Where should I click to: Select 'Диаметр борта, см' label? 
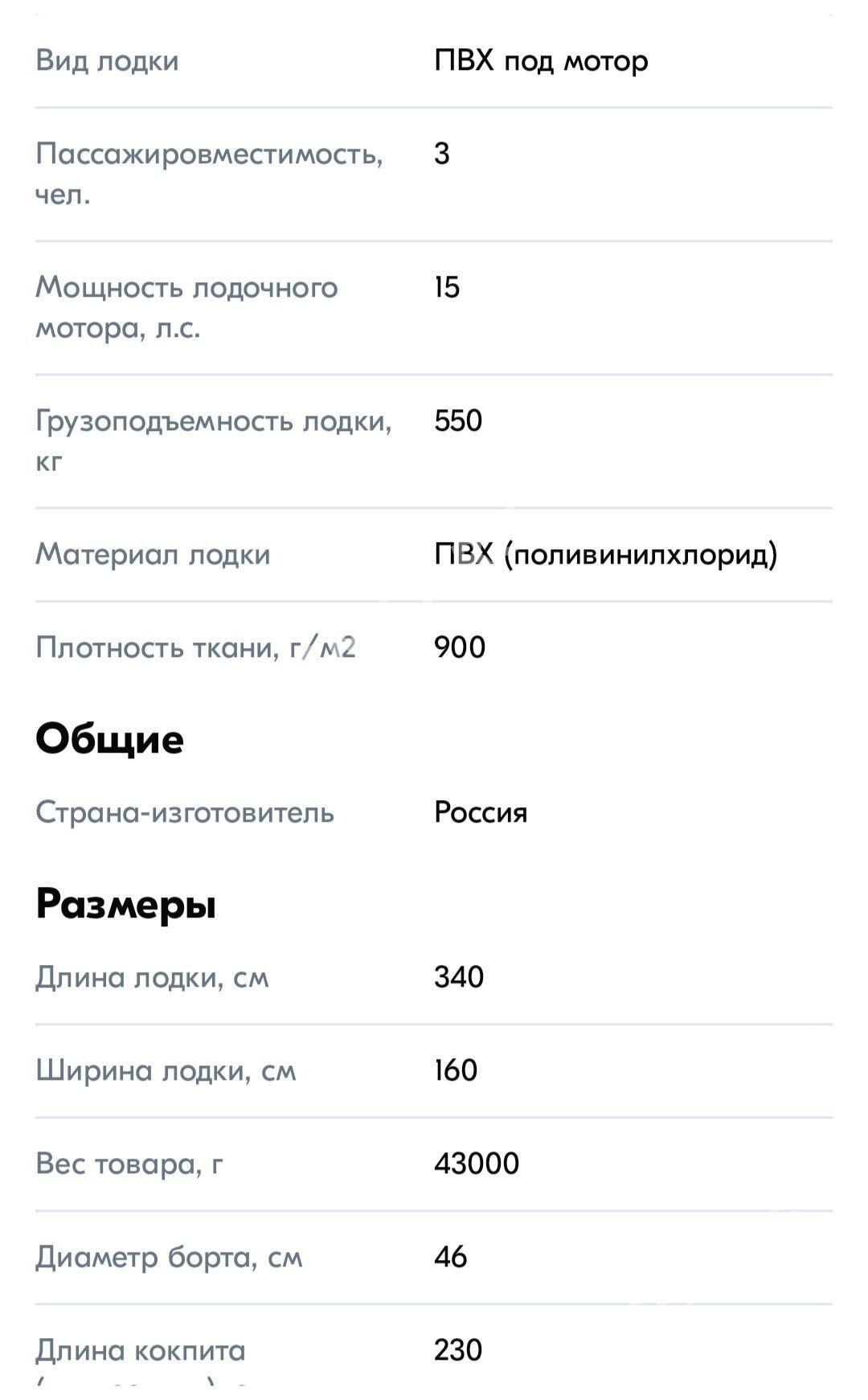(169, 1257)
